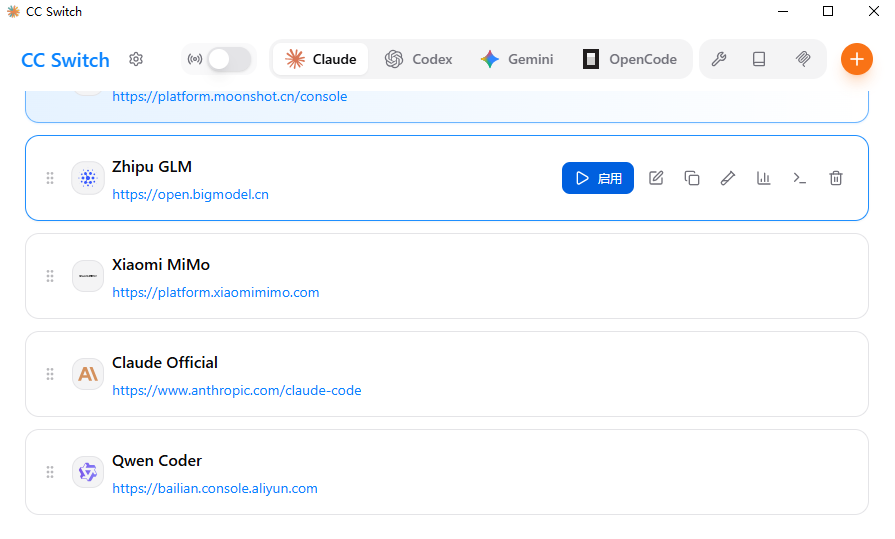
Task: Click the pencil icon on Zhipu GLM
Action: [728, 178]
